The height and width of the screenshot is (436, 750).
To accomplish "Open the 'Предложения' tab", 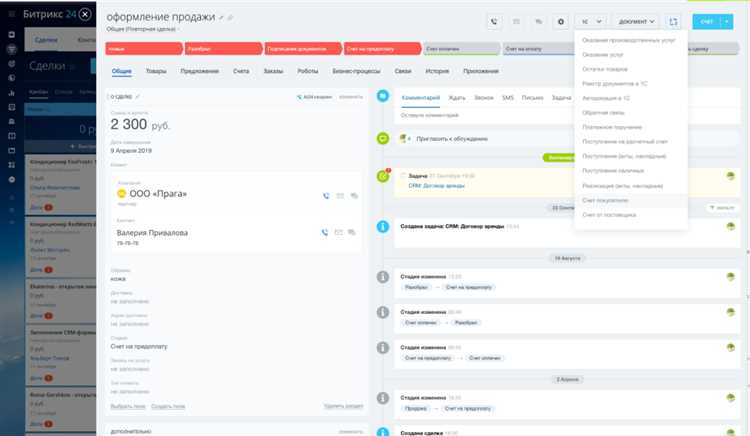I will [x=199, y=71].
